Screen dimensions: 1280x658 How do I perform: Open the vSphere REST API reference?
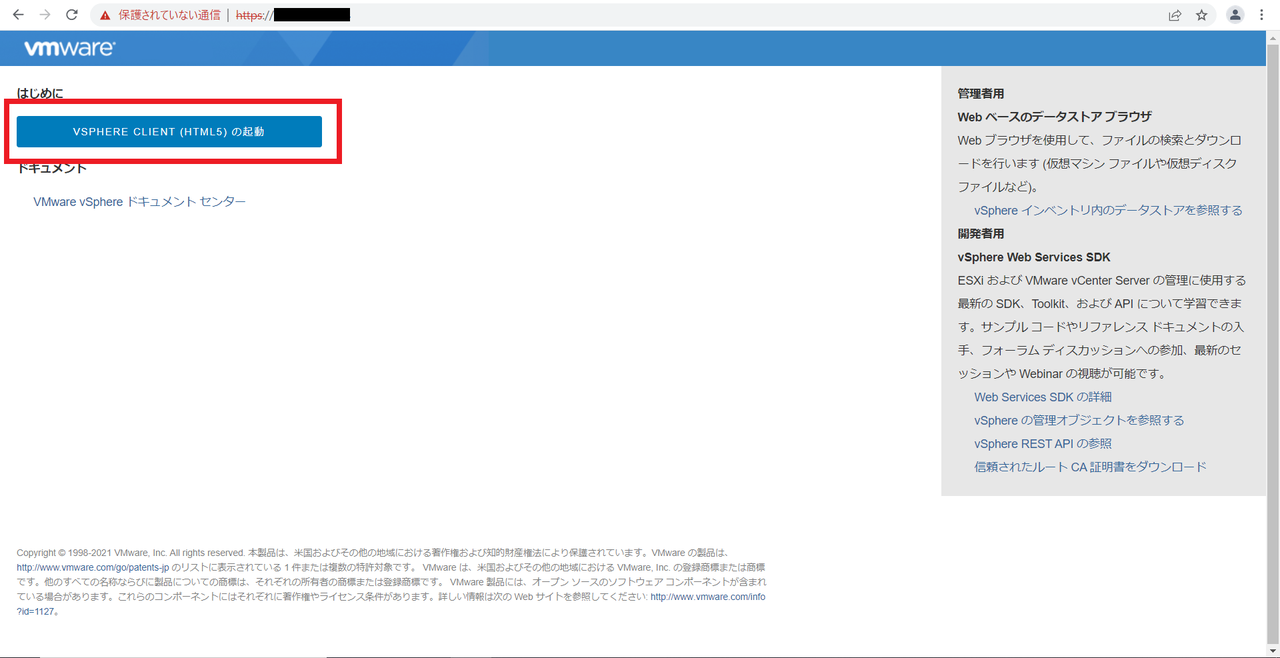tap(1043, 443)
